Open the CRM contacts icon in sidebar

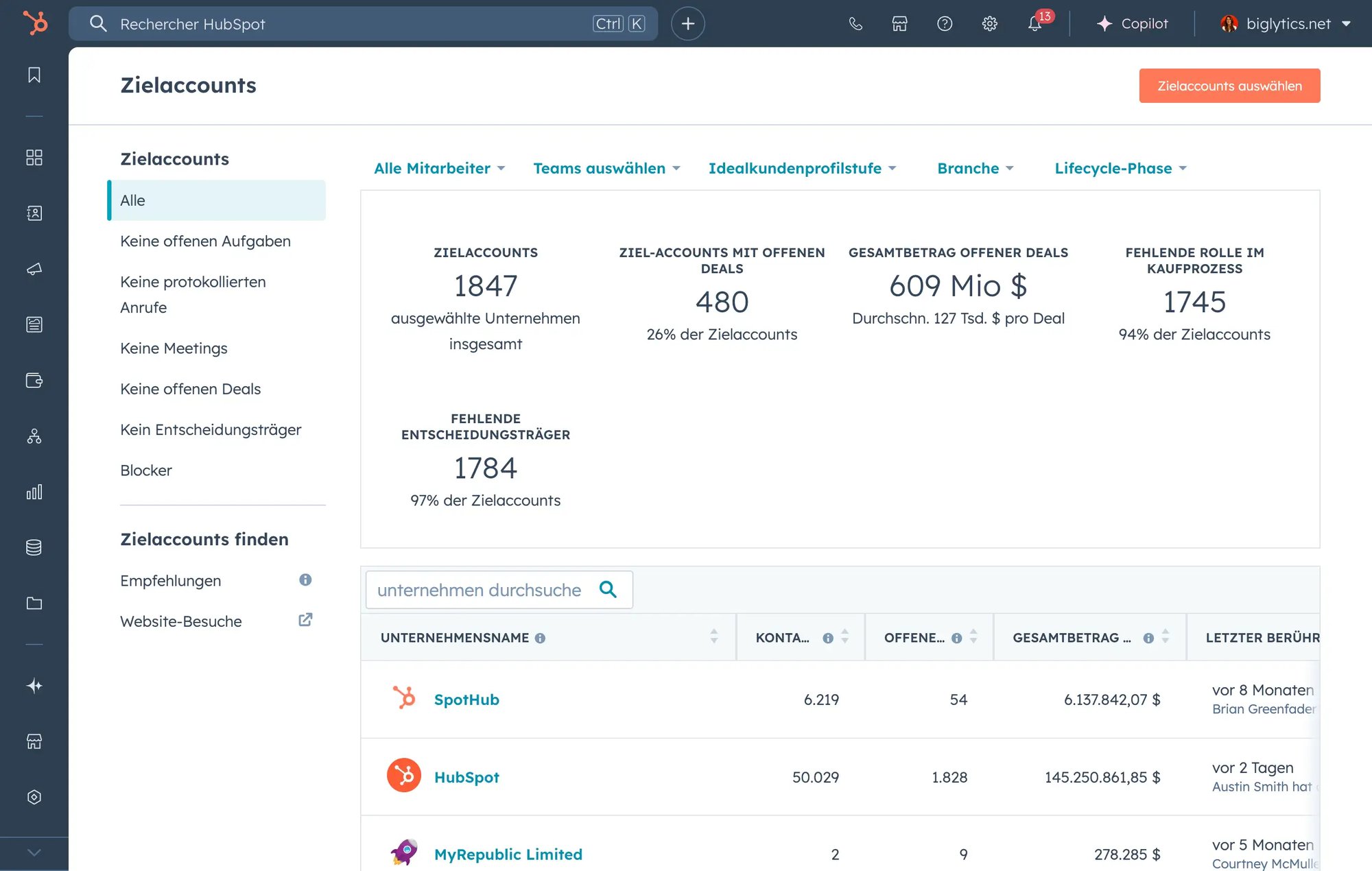[x=34, y=213]
